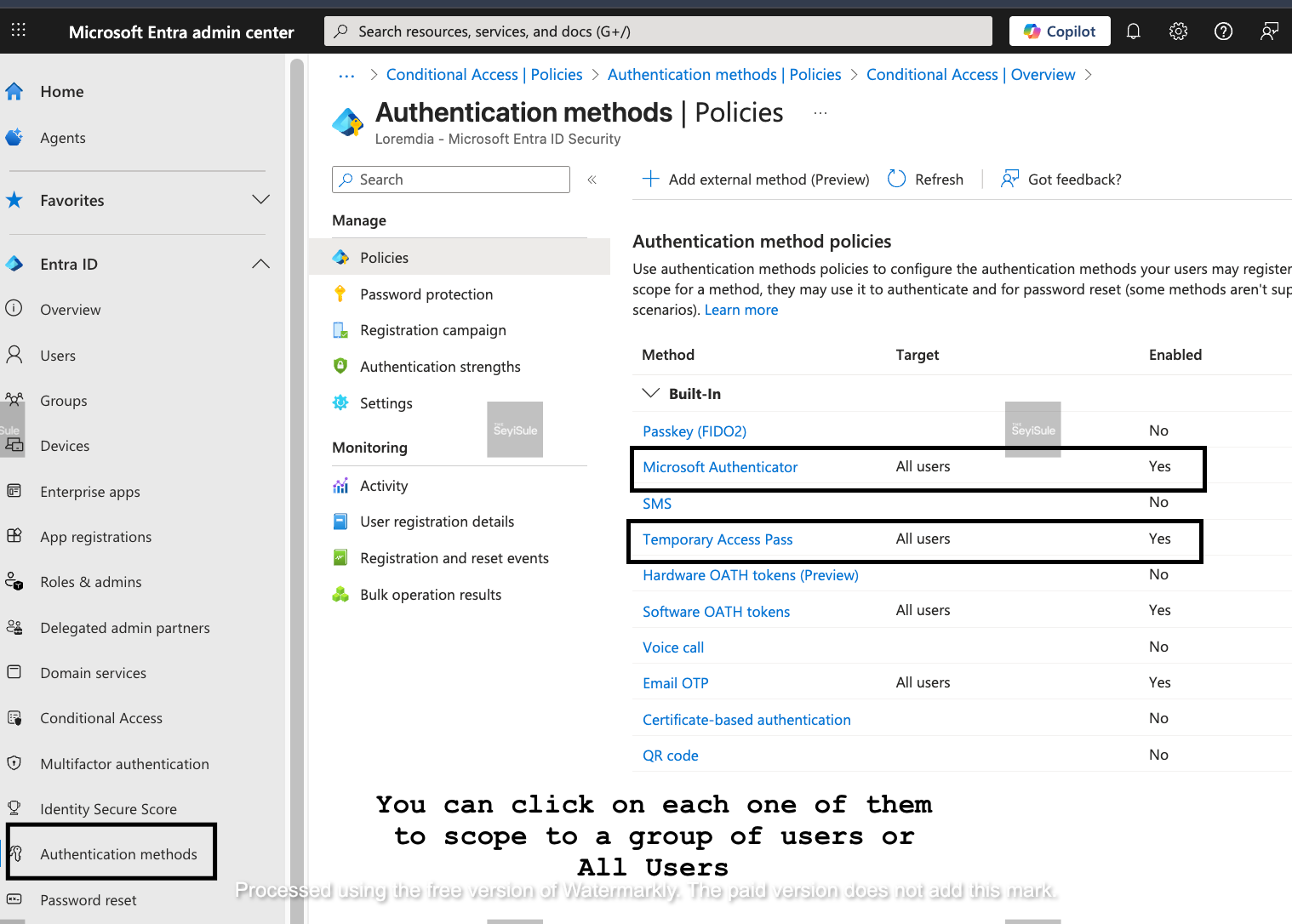Click the Home icon in sidebar
The width and height of the screenshot is (1292, 924).
click(14, 91)
